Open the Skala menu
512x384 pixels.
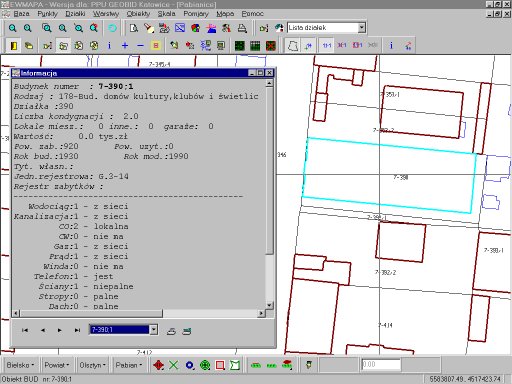coord(166,14)
